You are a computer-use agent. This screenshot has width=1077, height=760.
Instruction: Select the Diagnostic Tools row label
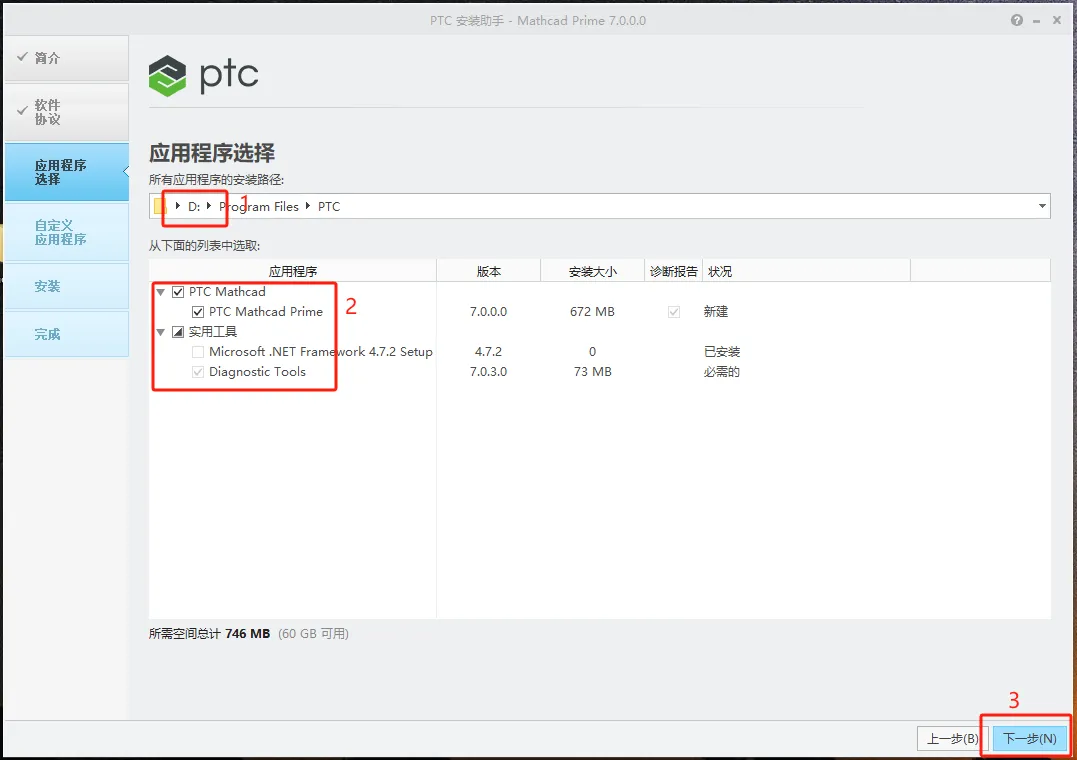(x=258, y=372)
